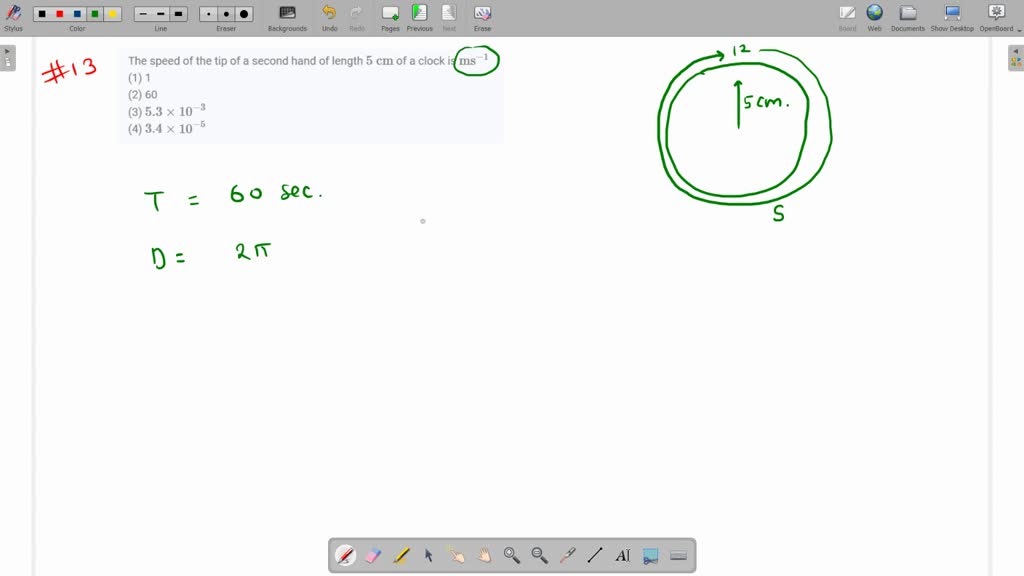Select the medium eraser size
This screenshot has height=576, width=1024.
pyautogui.click(x=226, y=14)
